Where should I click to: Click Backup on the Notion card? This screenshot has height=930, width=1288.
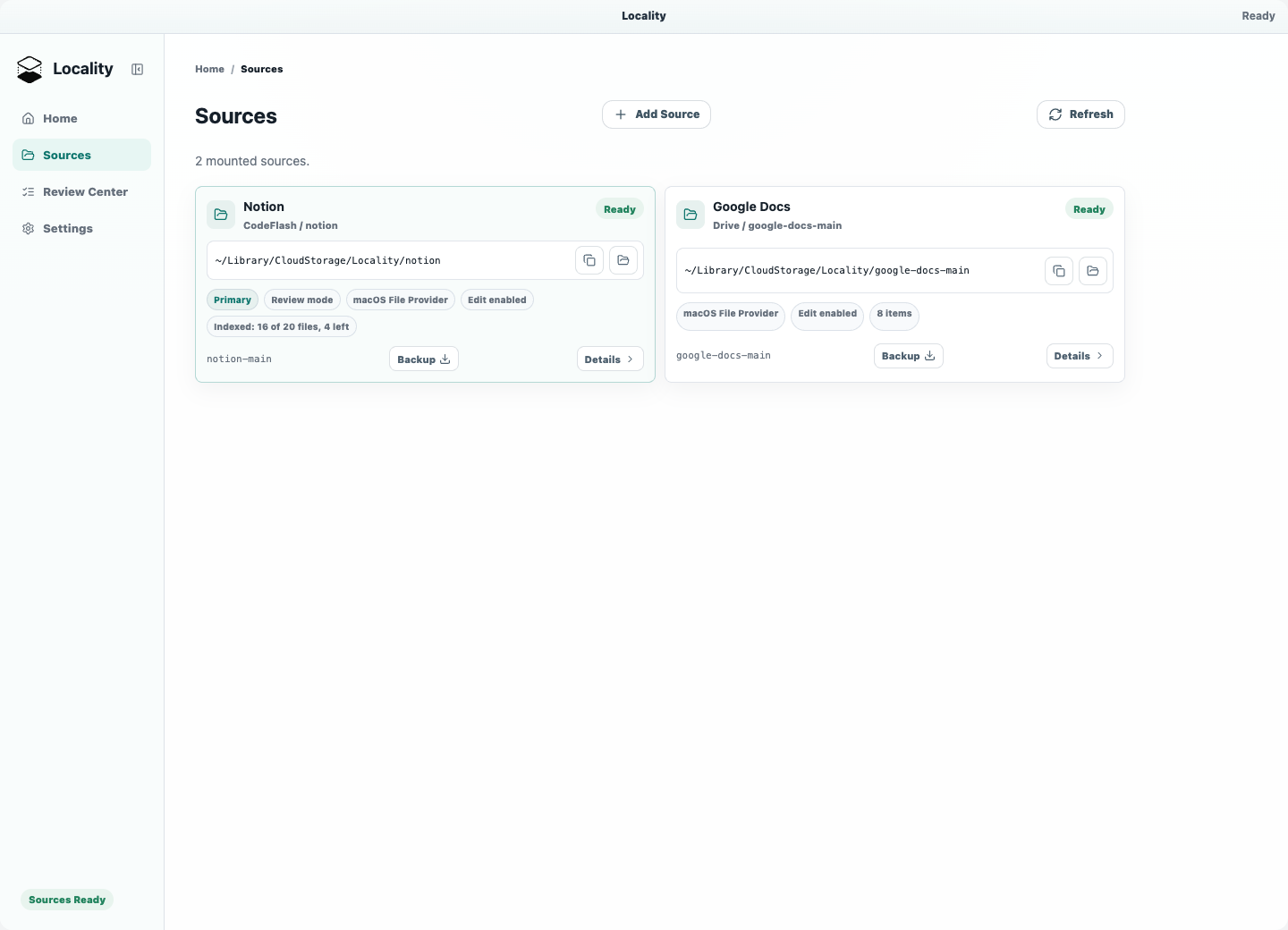coord(424,359)
